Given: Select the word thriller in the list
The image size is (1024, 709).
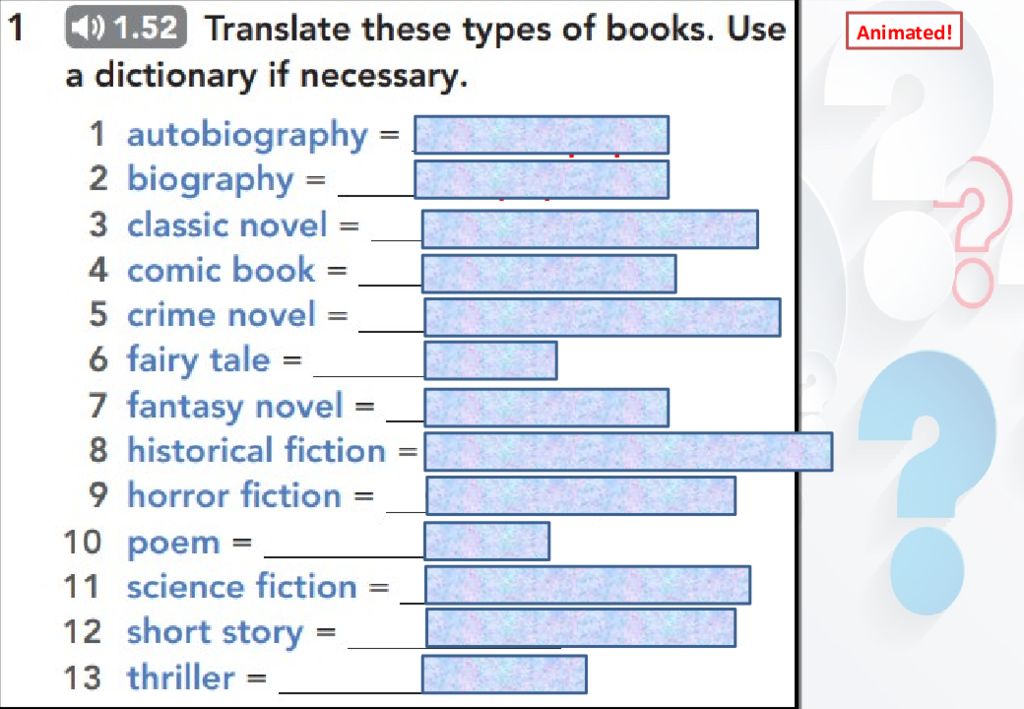Looking at the screenshot, I should tap(180, 676).
